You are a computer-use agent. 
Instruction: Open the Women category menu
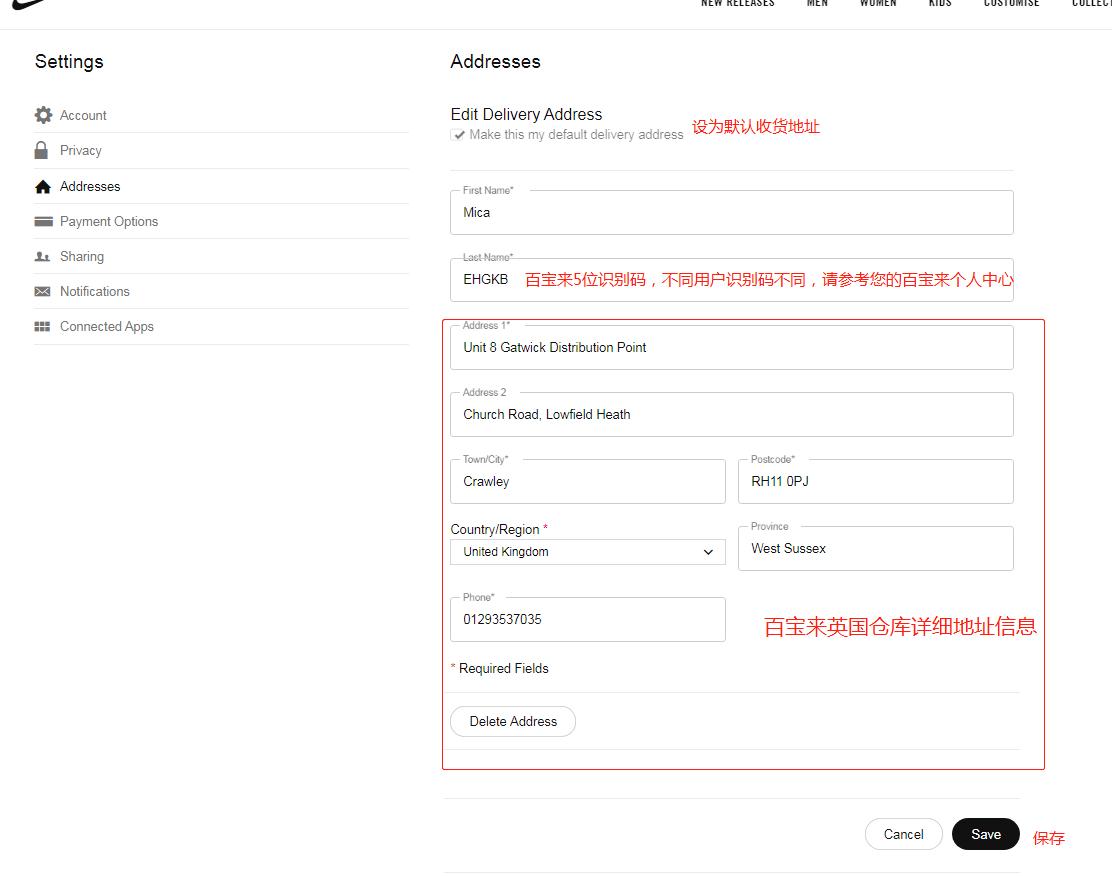(x=878, y=4)
